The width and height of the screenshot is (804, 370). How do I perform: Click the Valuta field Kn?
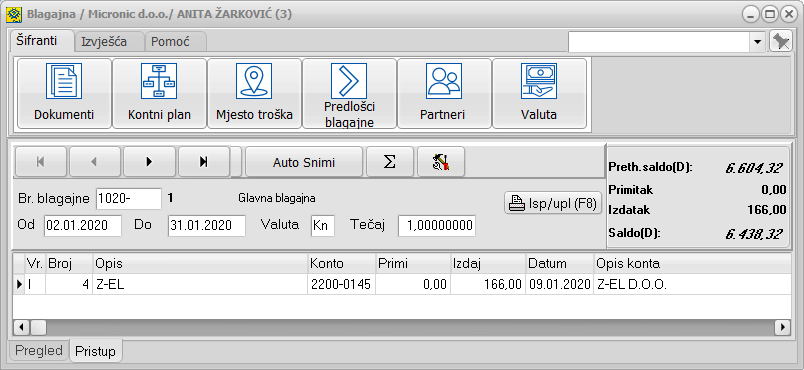point(323,226)
